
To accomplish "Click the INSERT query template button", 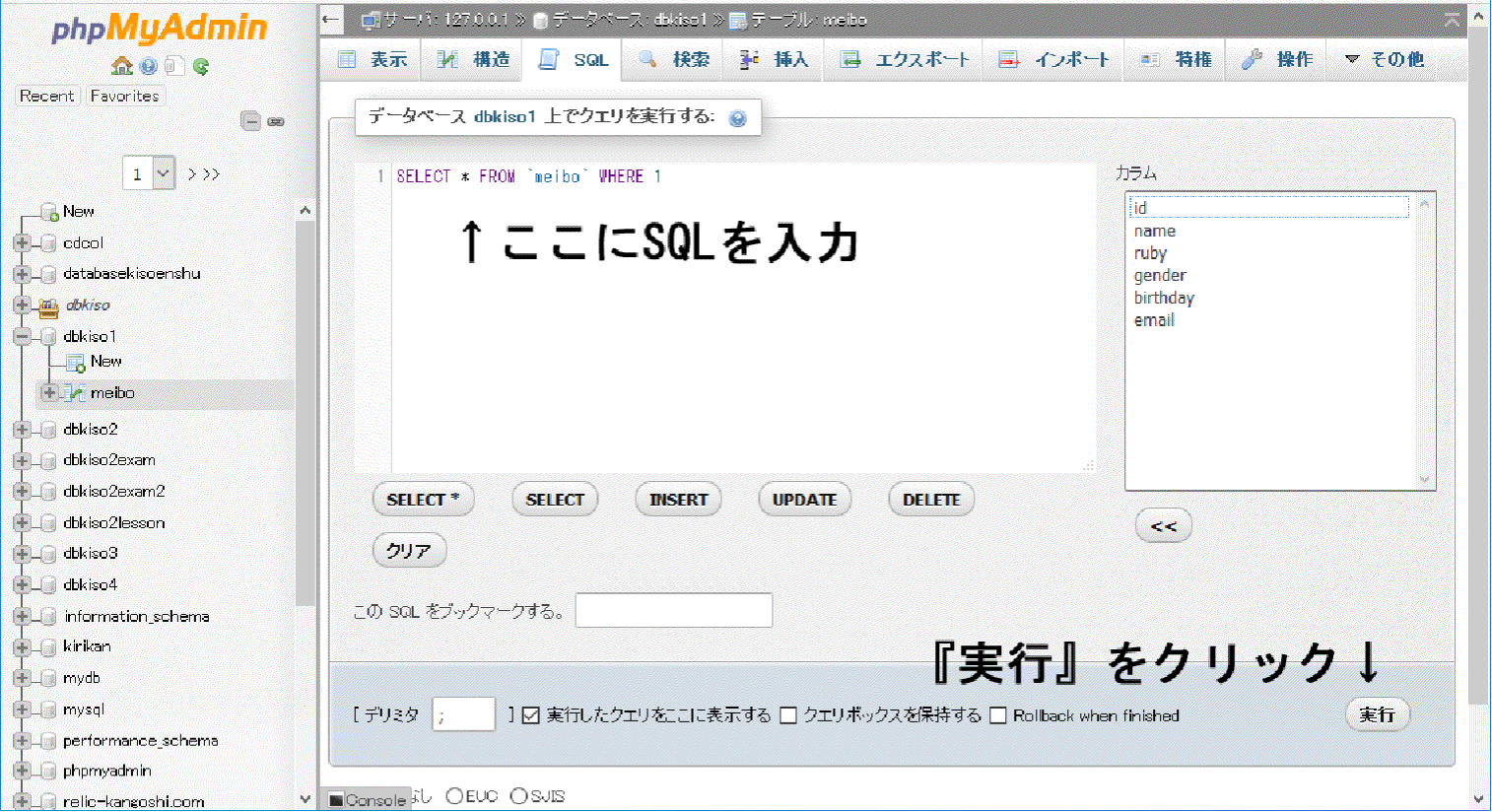I will (678, 500).
